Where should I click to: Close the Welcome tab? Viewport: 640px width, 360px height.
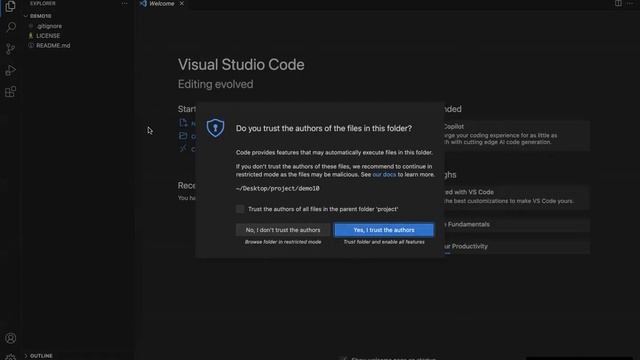pos(182,4)
